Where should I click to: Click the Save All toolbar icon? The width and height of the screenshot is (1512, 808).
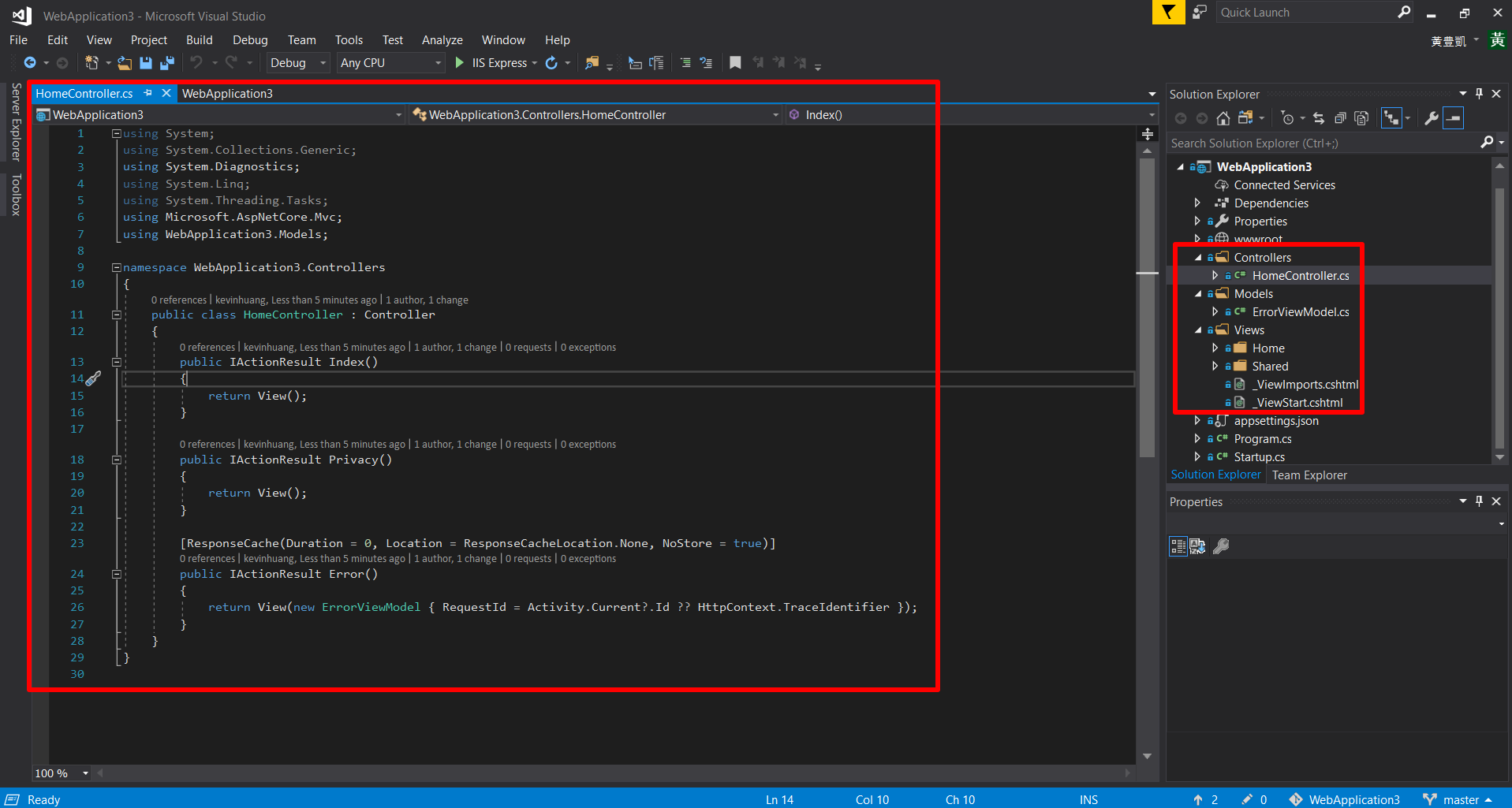(166, 63)
